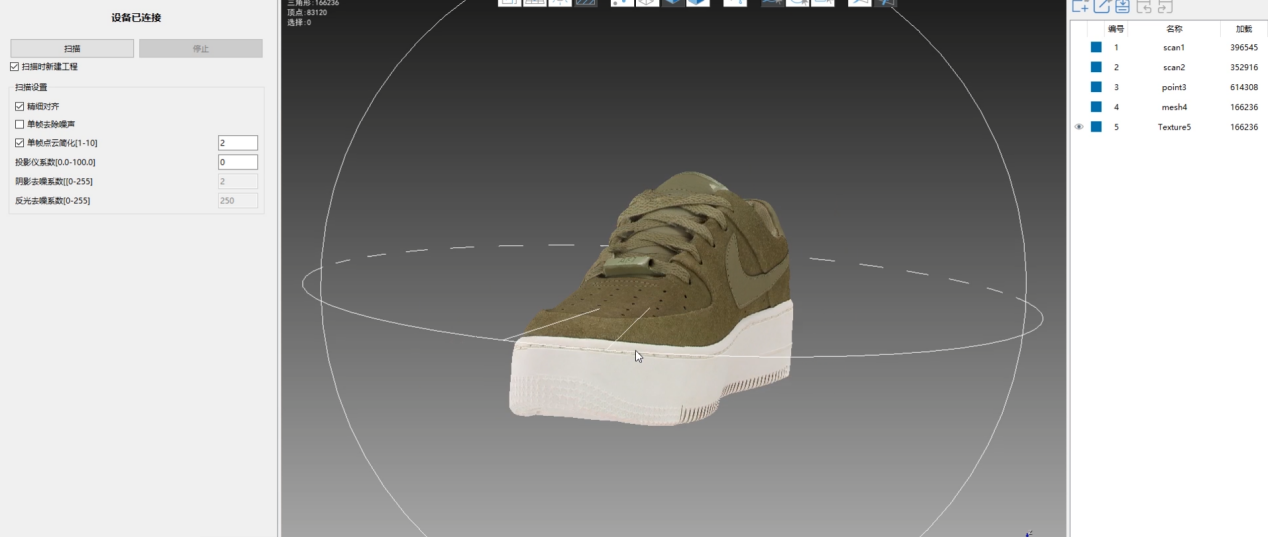Click the add new item icon in list panel
This screenshot has width=1269, height=538.
pos(1081,6)
